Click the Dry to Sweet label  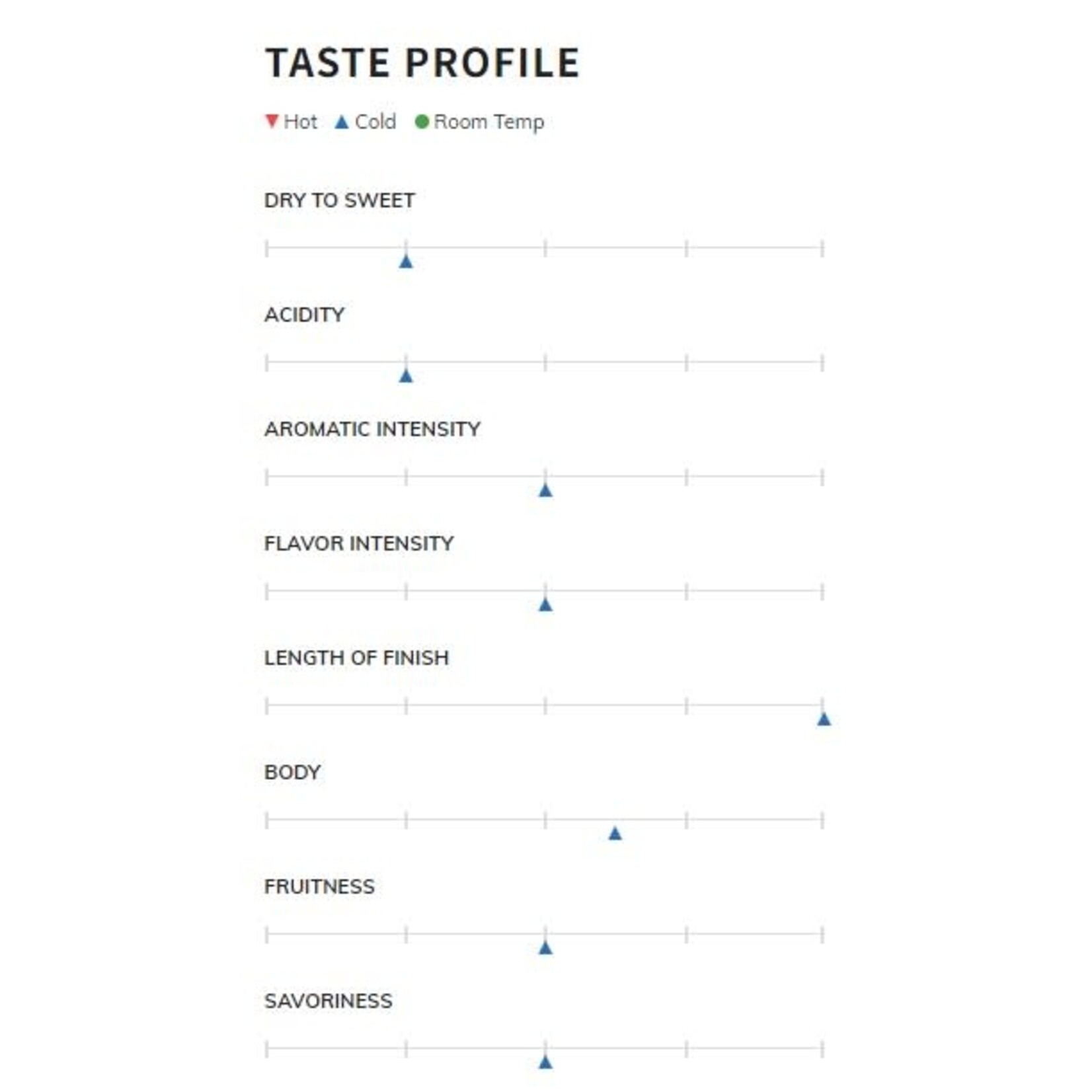(x=339, y=200)
